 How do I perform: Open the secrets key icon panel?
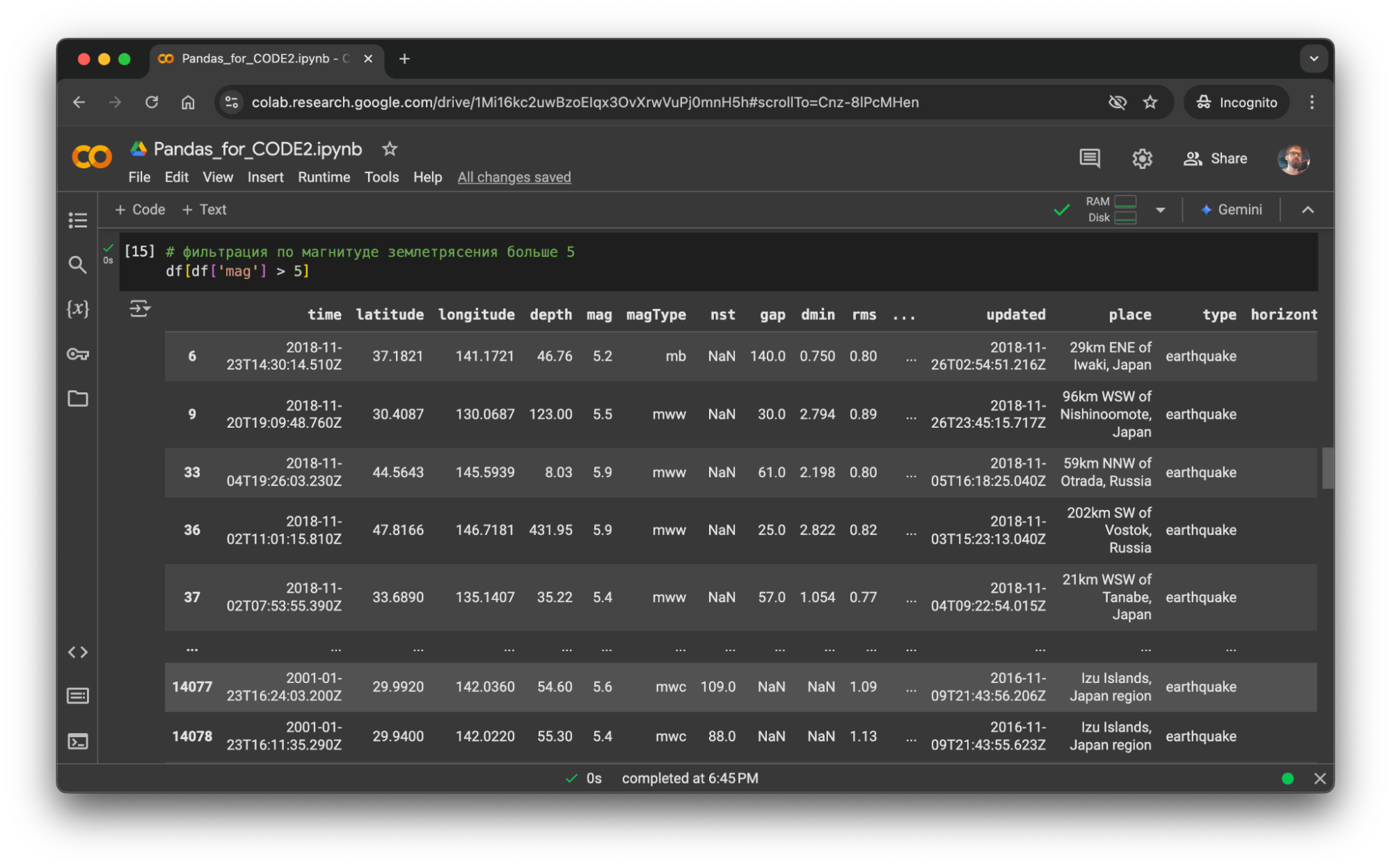[x=77, y=354]
